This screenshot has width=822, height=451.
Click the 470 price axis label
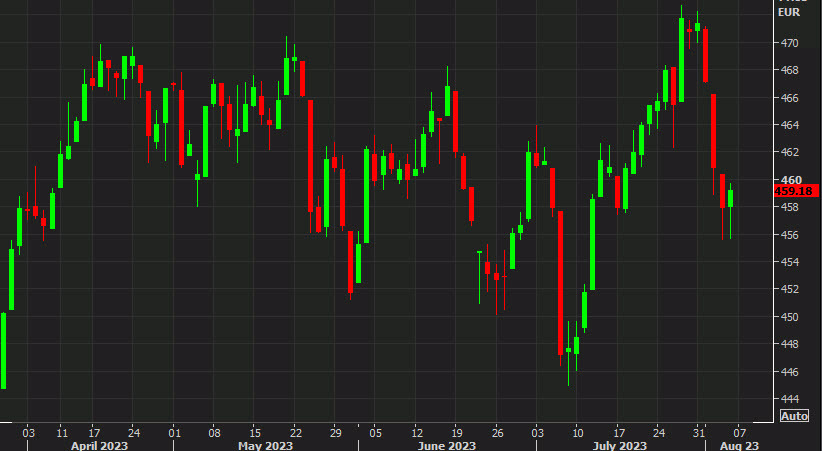(x=788, y=43)
